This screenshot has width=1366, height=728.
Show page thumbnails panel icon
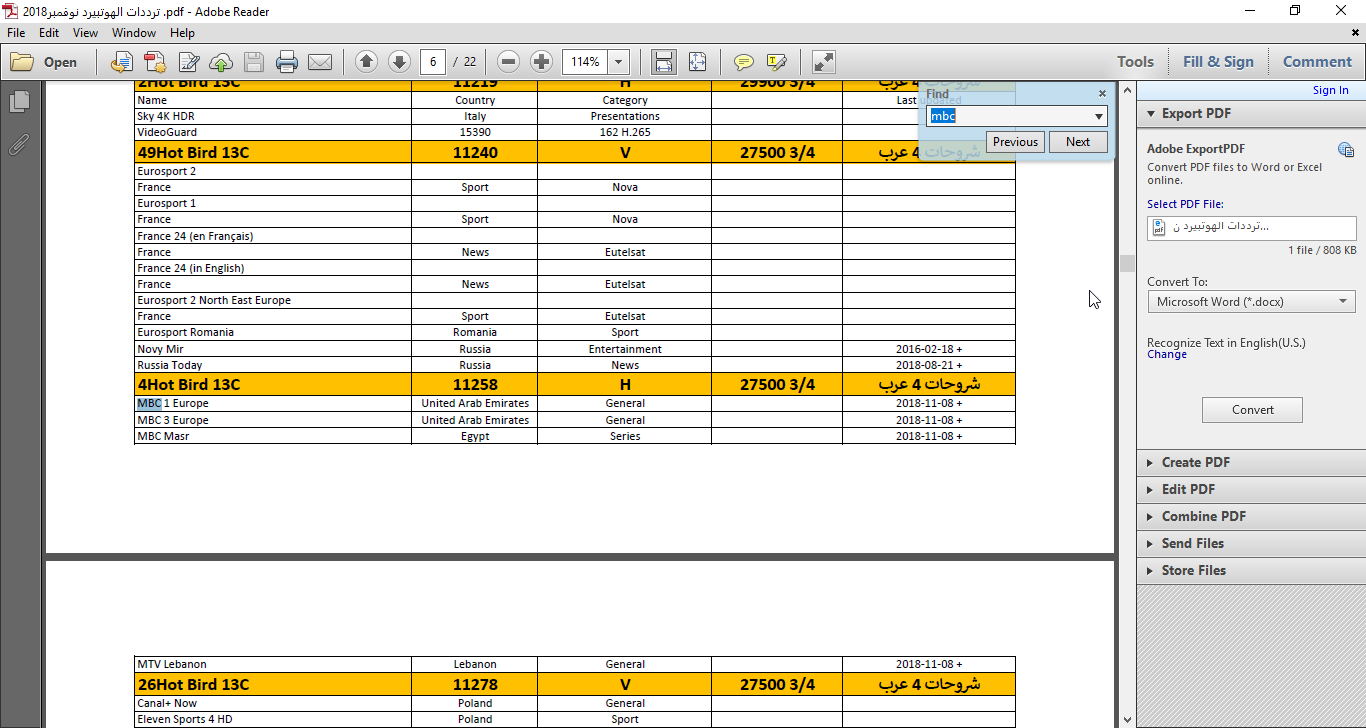point(19,102)
